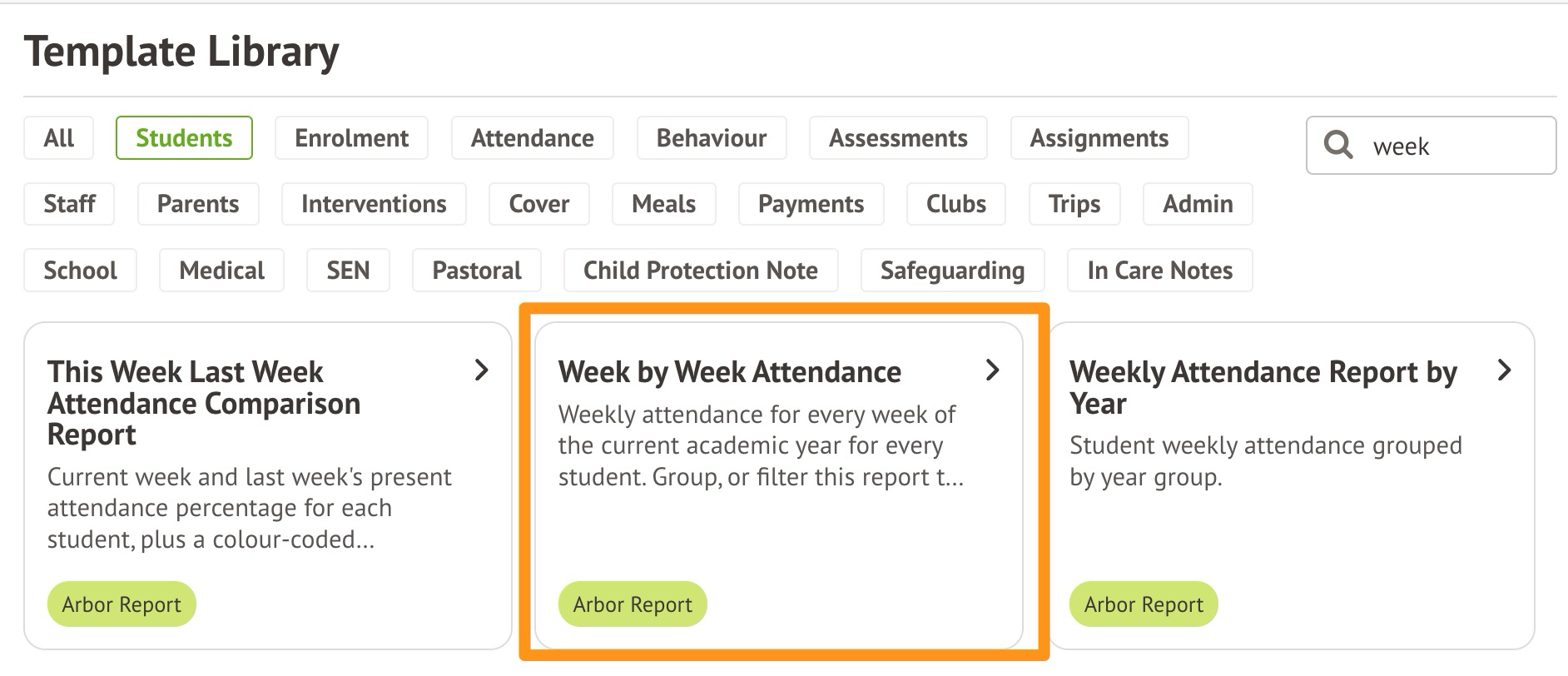Open This Week Last Week Comparison Report

204,403
